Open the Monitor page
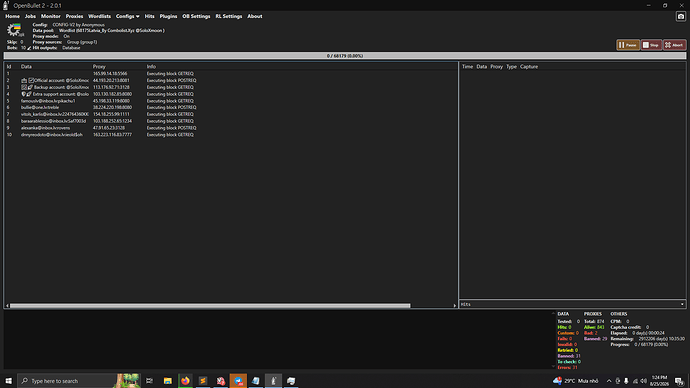This screenshot has height=388, width=690. point(51,16)
